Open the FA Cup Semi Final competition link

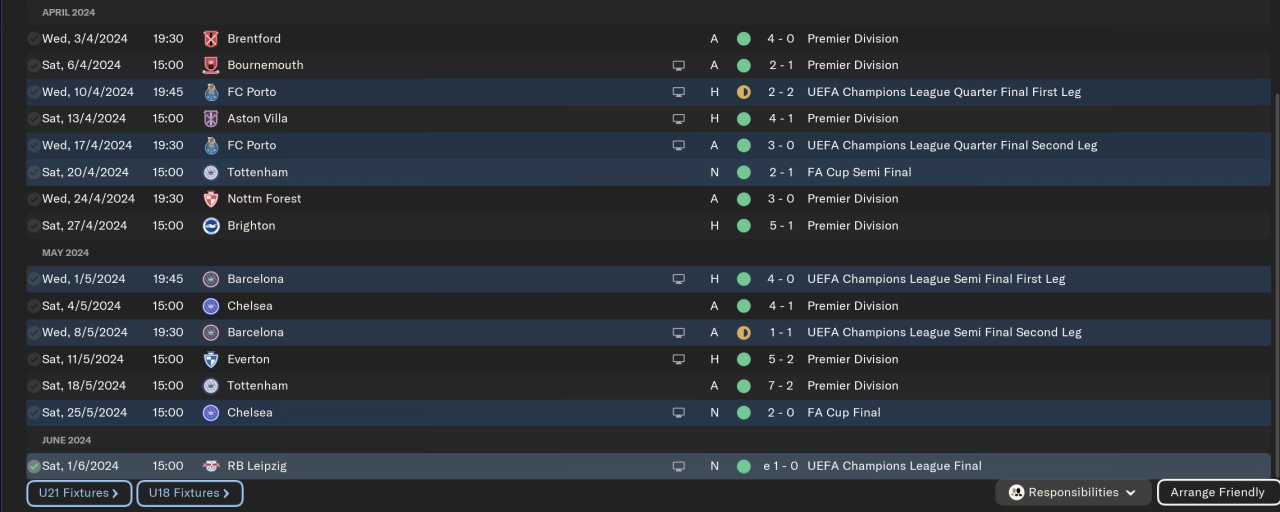(x=859, y=172)
